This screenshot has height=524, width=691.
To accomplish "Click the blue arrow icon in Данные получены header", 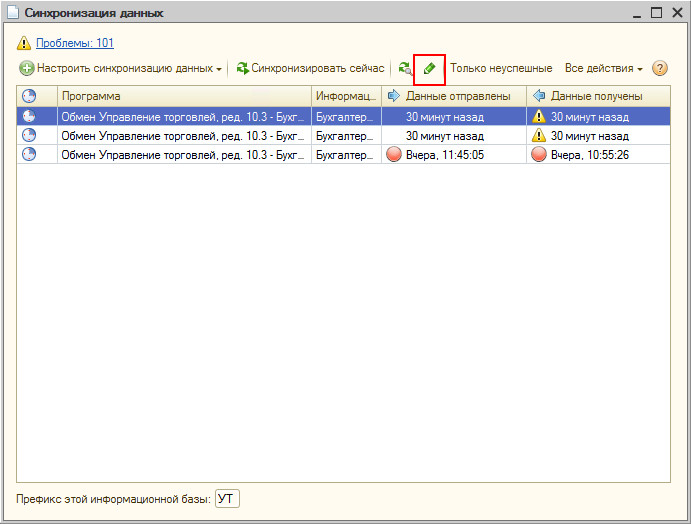I will tap(539, 96).
